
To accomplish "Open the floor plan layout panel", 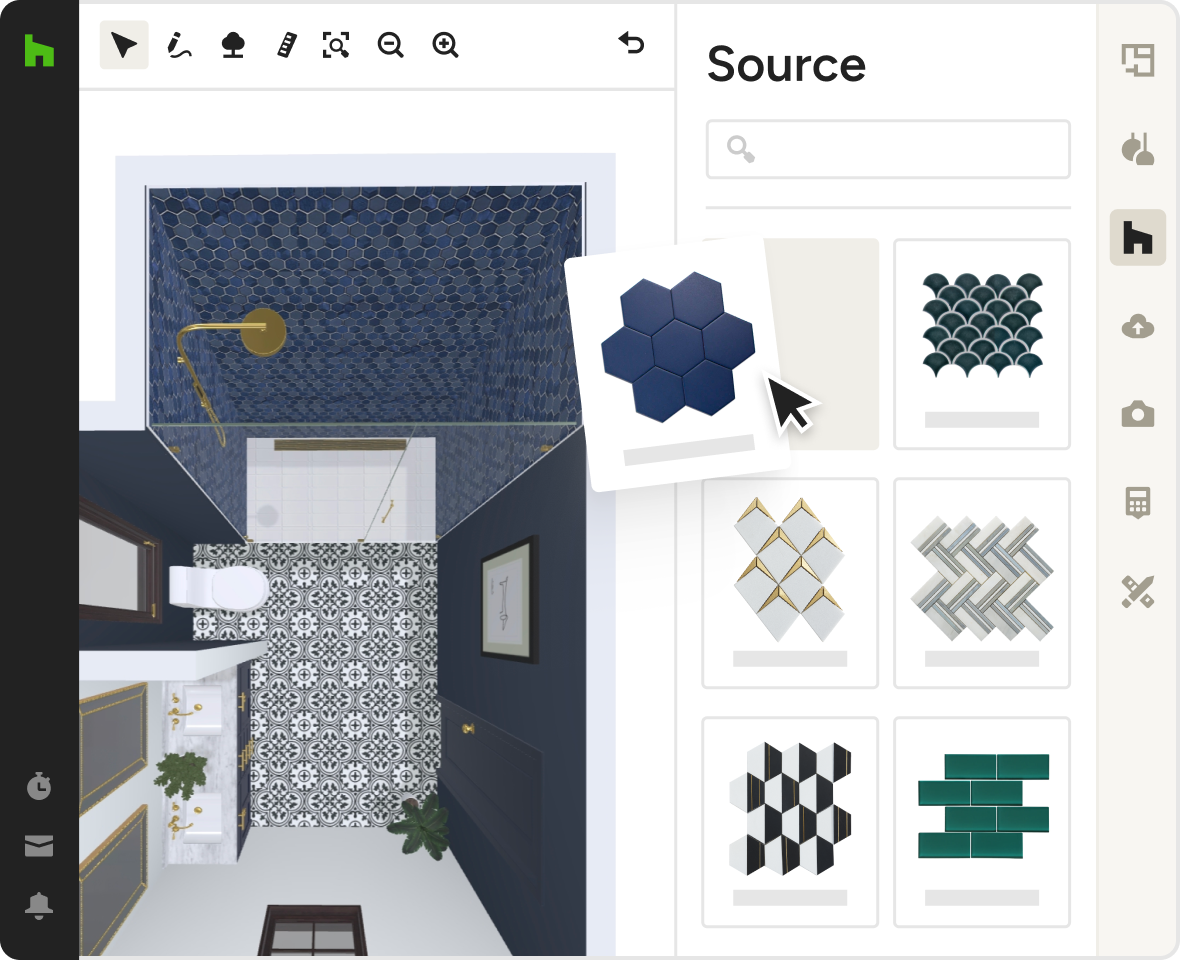I will coord(1137,60).
